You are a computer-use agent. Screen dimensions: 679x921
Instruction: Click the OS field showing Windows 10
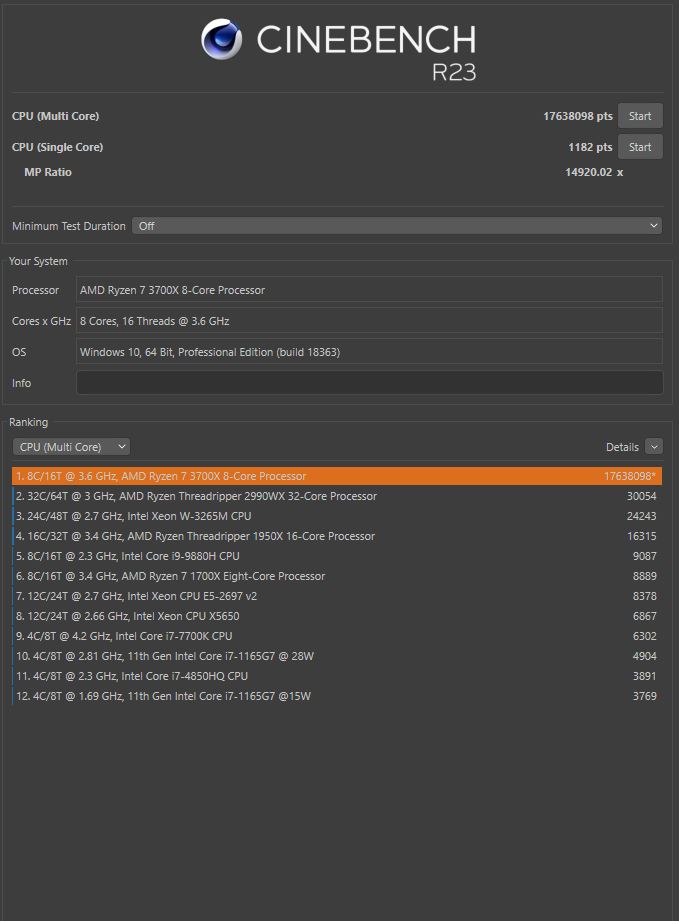[369, 352]
